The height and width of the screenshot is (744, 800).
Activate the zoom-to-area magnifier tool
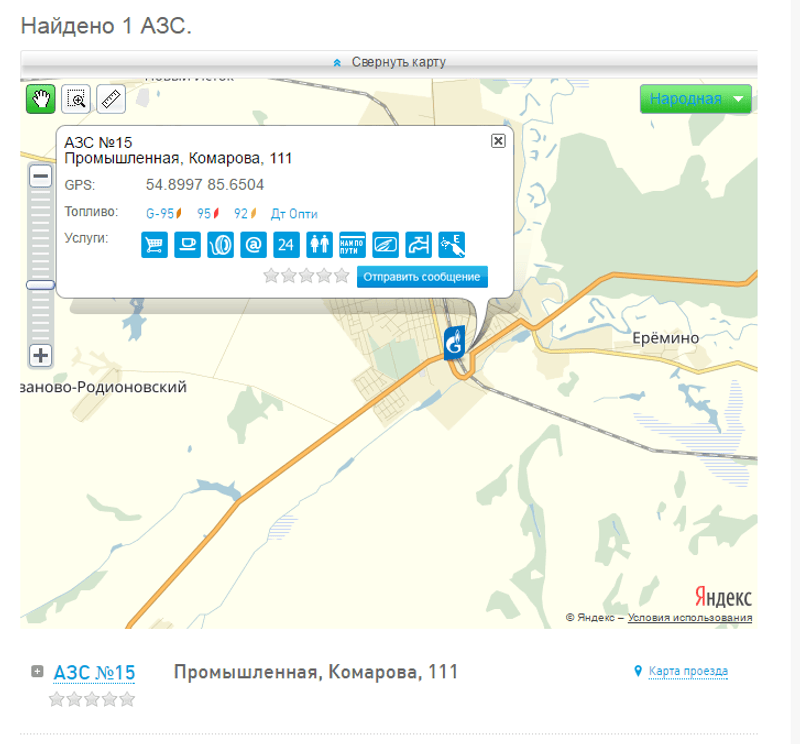[x=76, y=99]
